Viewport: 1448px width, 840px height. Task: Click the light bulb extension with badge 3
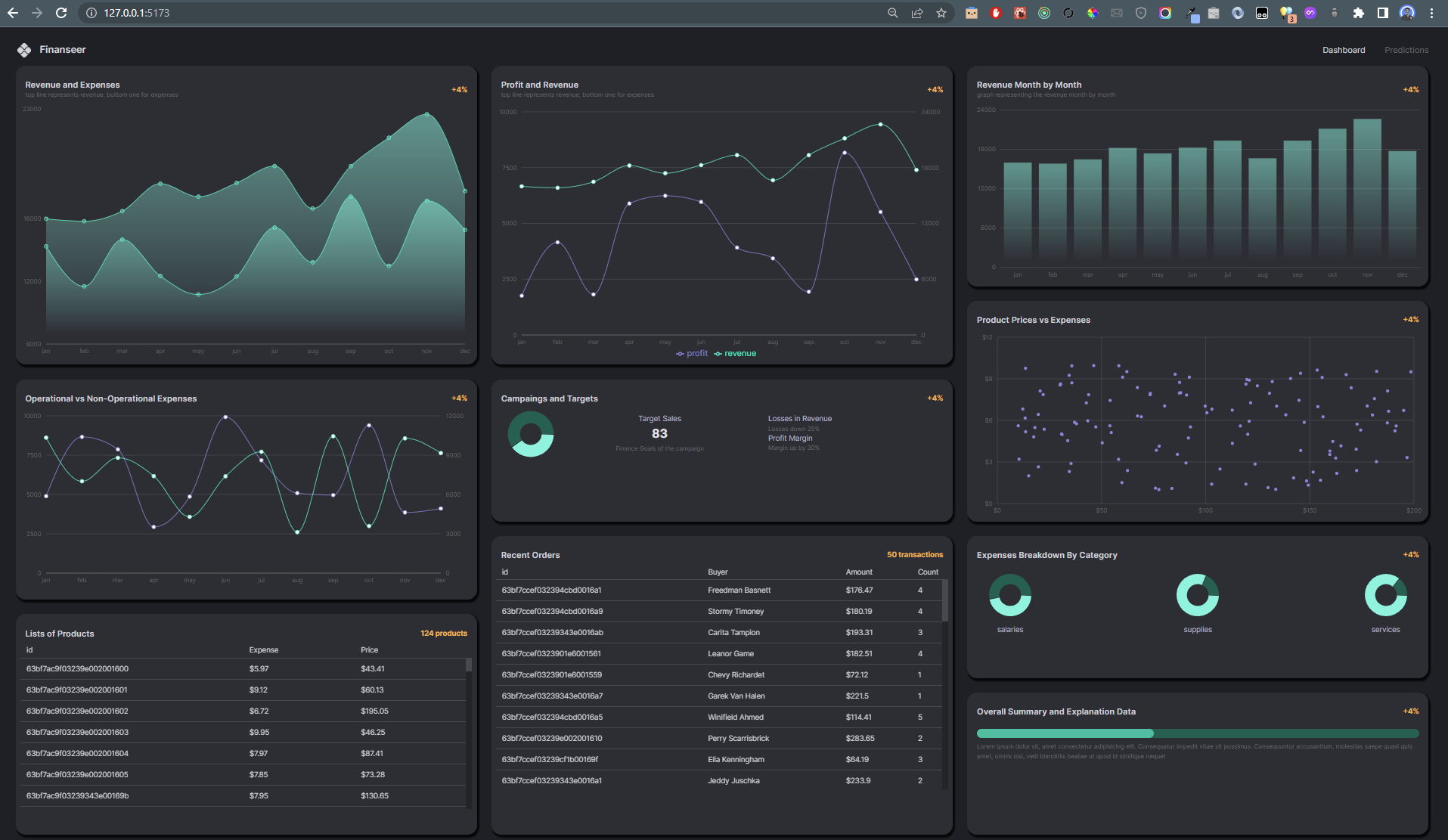point(1287,14)
